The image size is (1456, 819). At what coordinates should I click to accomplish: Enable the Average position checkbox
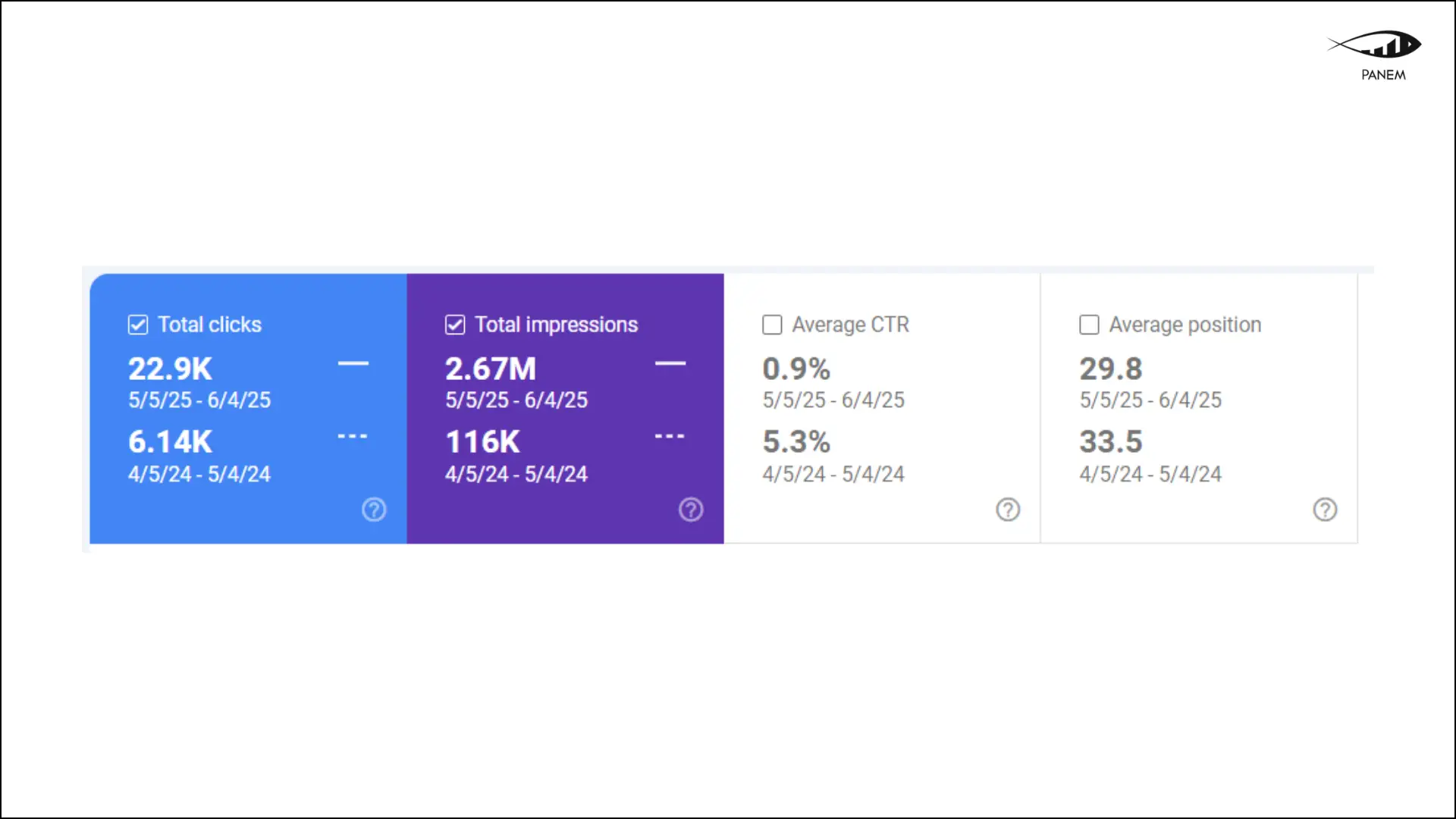pos(1089,325)
